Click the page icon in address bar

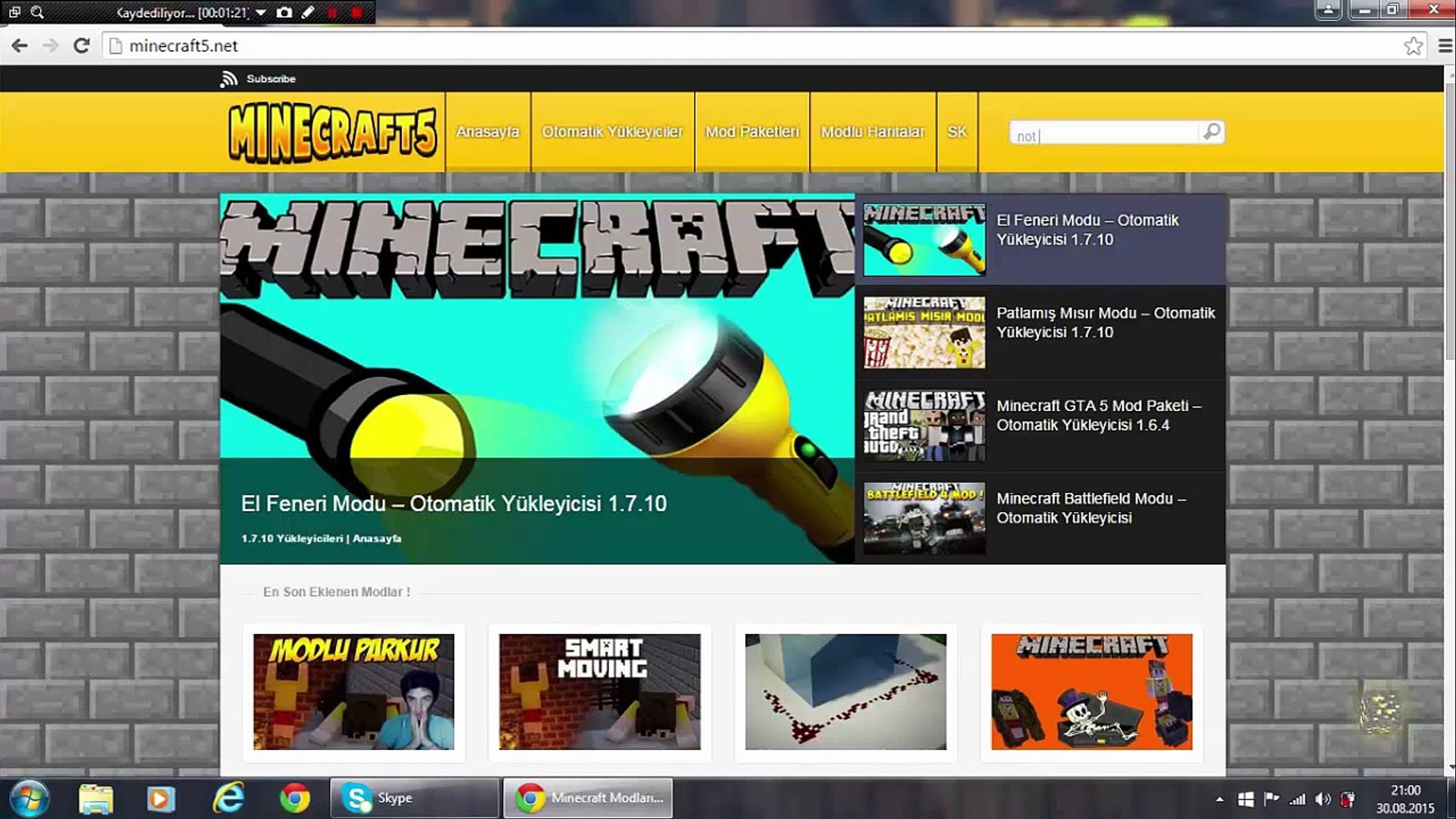(x=116, y=46)
